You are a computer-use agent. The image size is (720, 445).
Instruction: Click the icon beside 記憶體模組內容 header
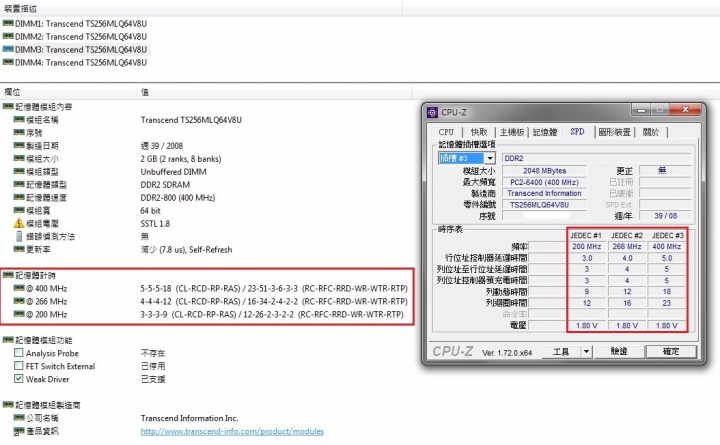(x=8, y=107)
